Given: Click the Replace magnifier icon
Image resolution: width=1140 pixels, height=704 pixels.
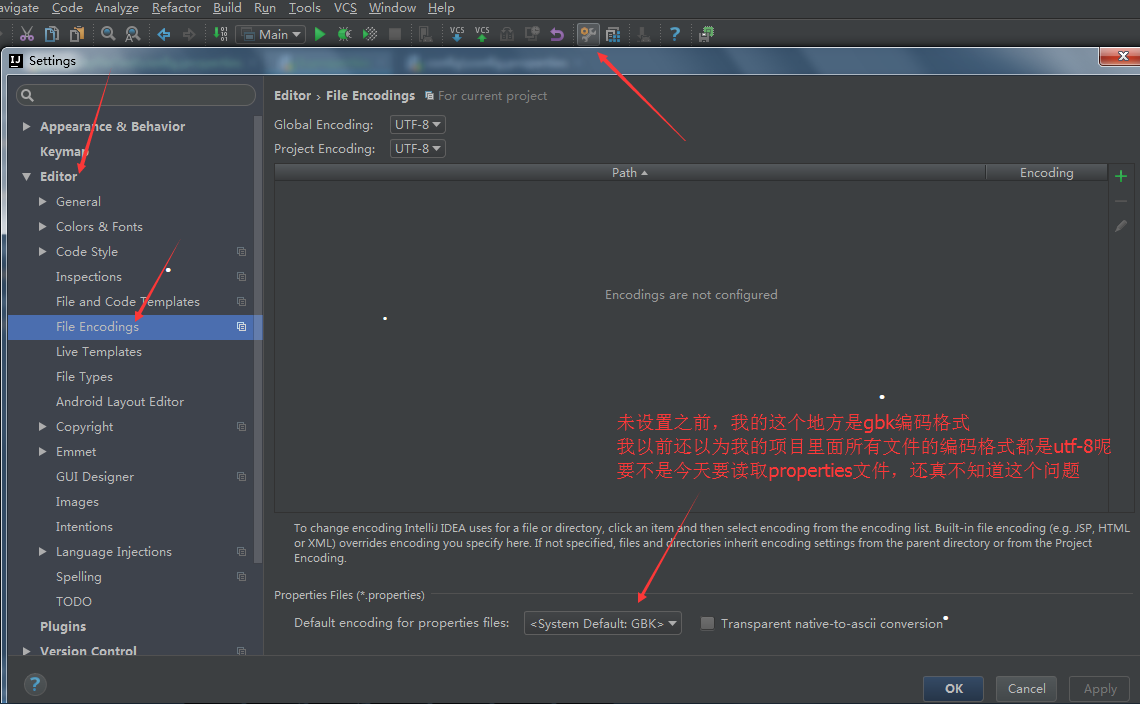Looking at the screenshot, I should pos(132,34).
